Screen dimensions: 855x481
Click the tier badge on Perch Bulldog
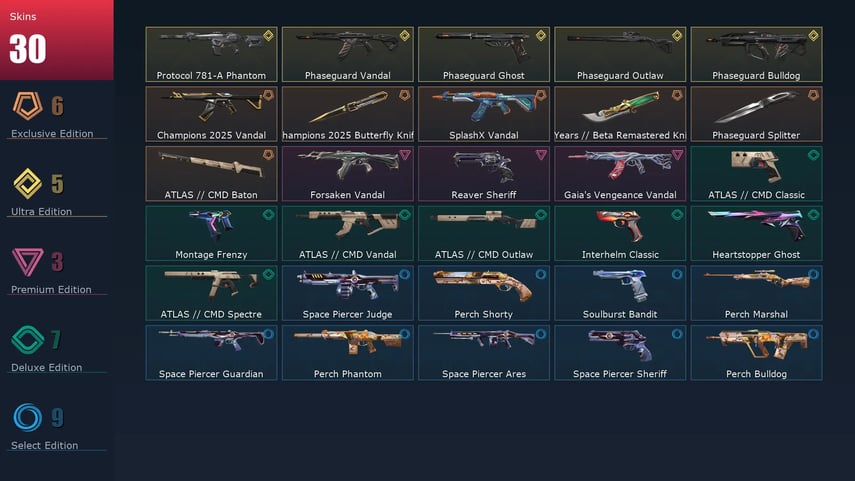coord(813,334)
